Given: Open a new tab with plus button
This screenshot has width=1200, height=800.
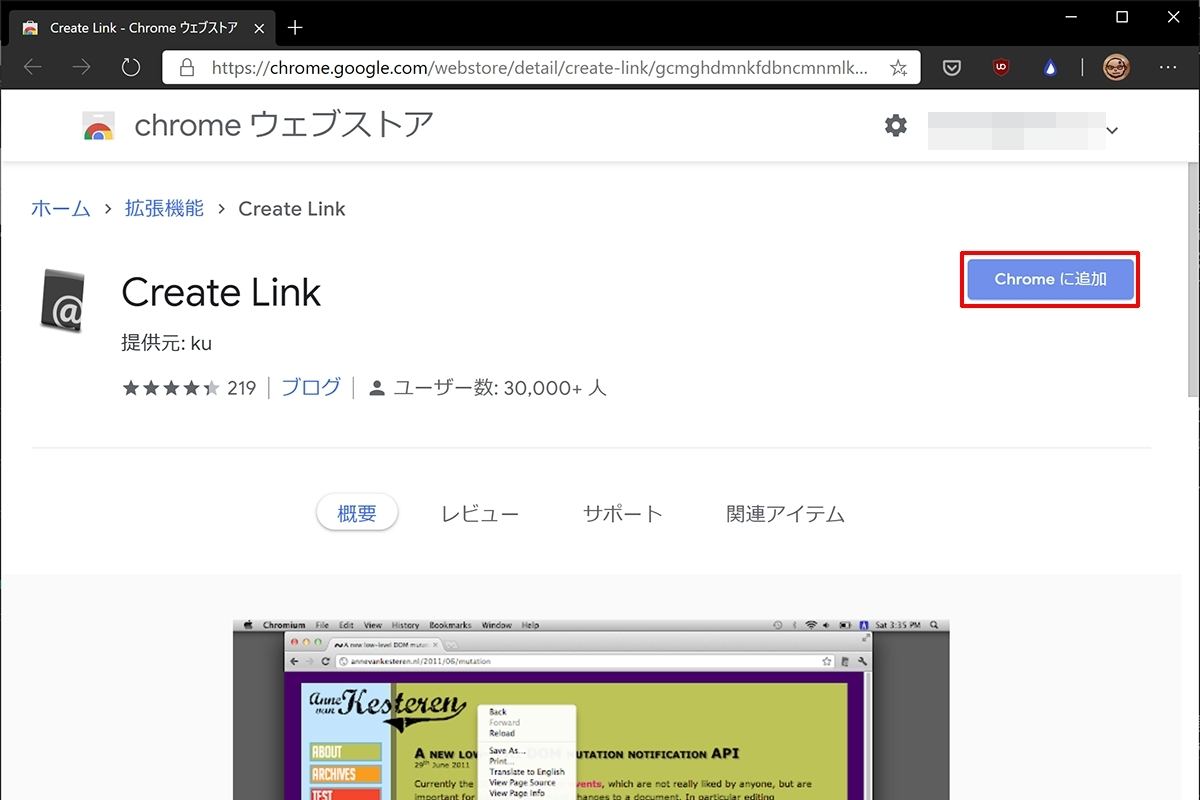Looking at the screenshot, I should pos(295,27).
